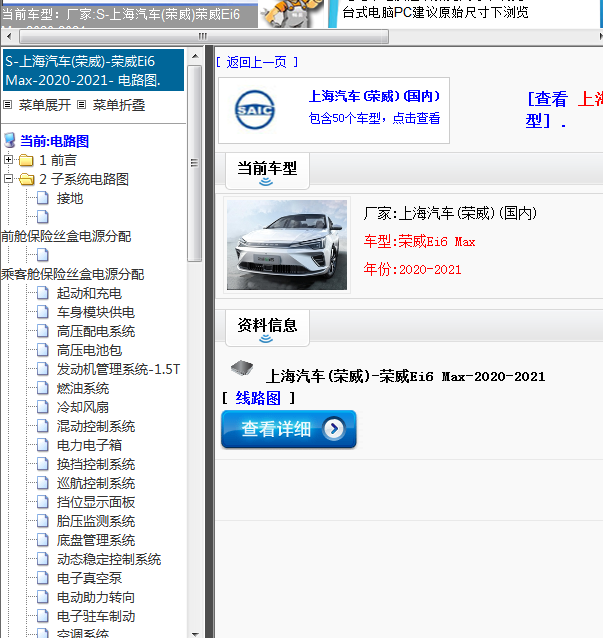The width and height of the screenshot is (603, 638).
Task: Click page icon beside 高压电池包
Action: [x=43, y=350]
